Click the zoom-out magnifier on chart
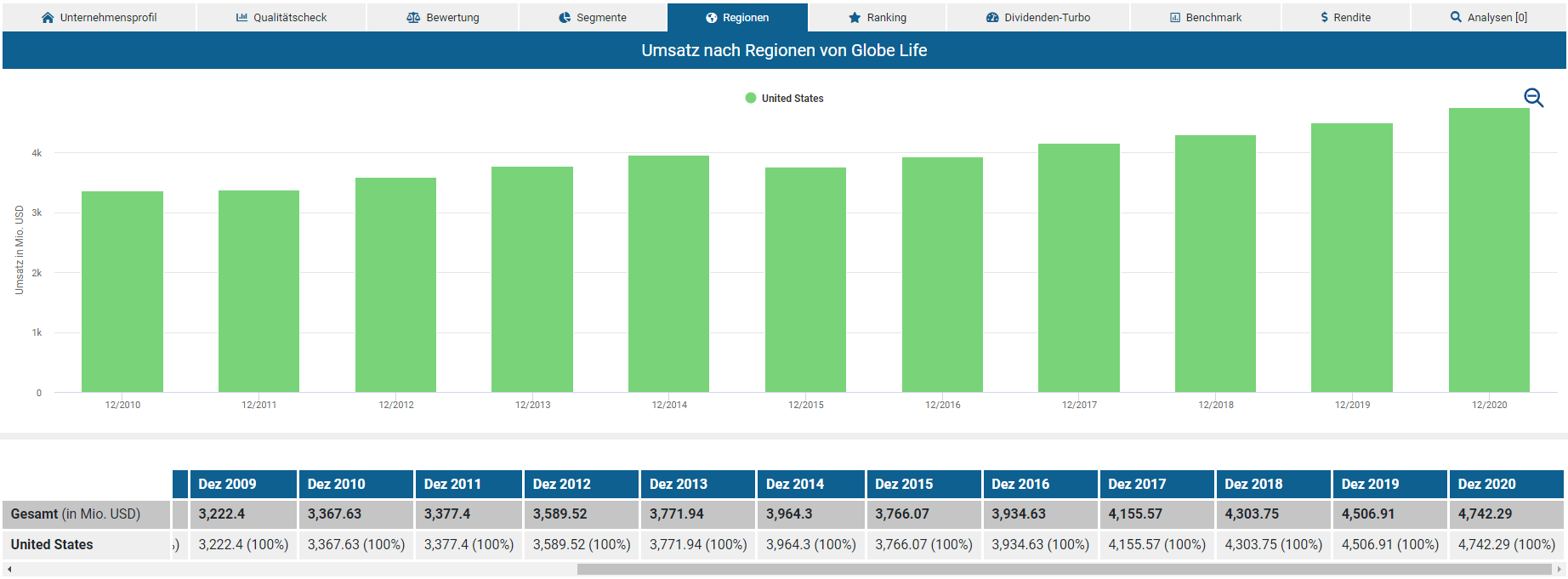 tap(1533, 98)
